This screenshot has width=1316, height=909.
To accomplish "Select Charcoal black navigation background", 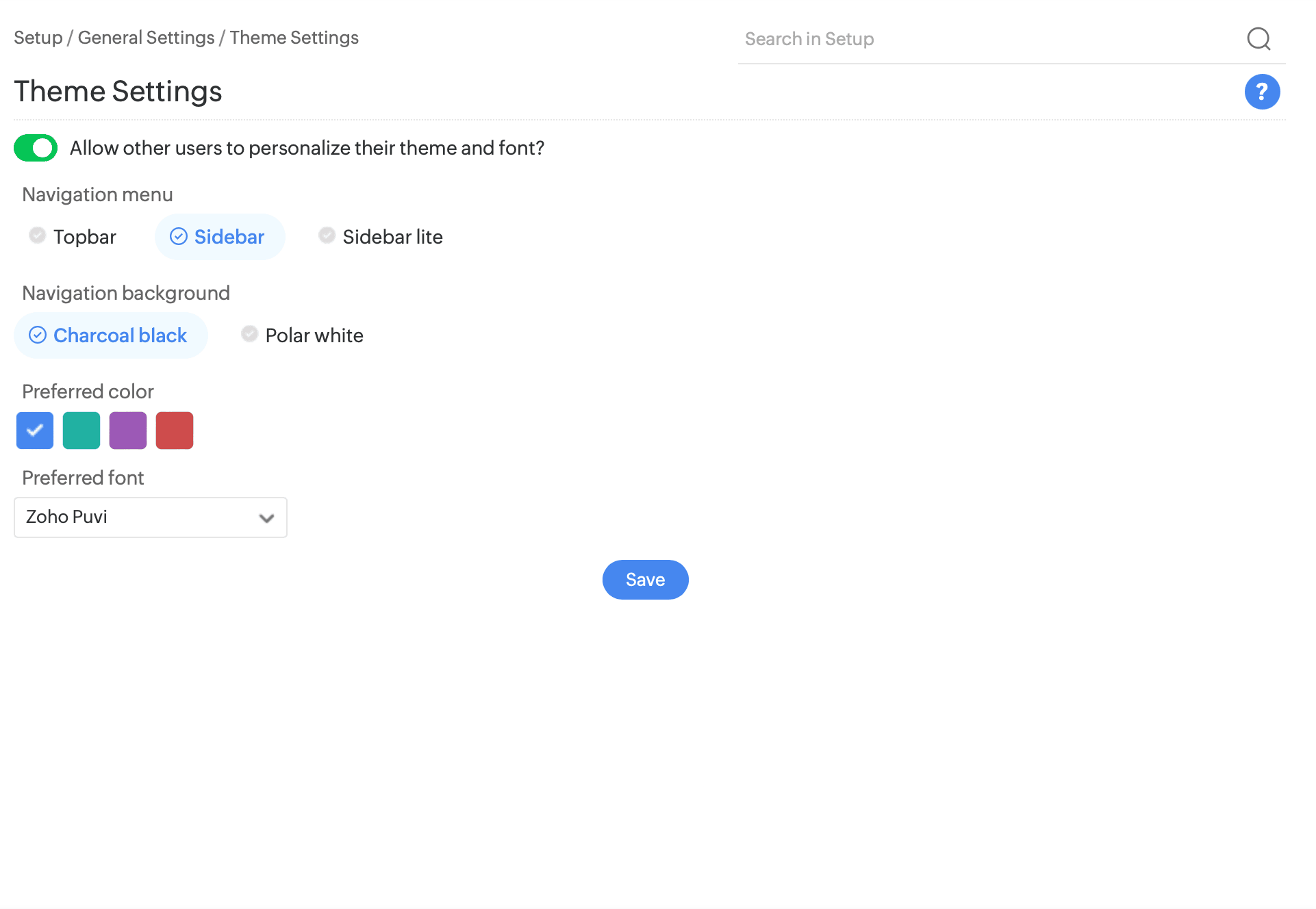I will [x=111, y=335].
